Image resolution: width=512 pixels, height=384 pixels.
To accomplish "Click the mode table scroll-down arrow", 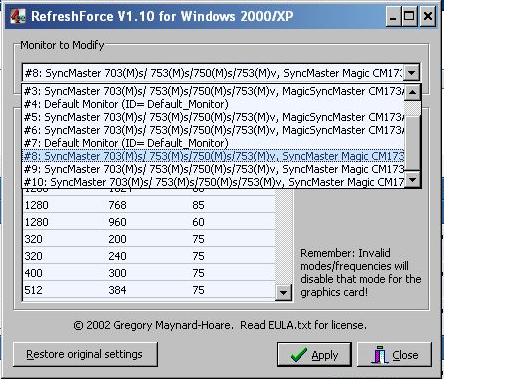I will click(283, 293).
